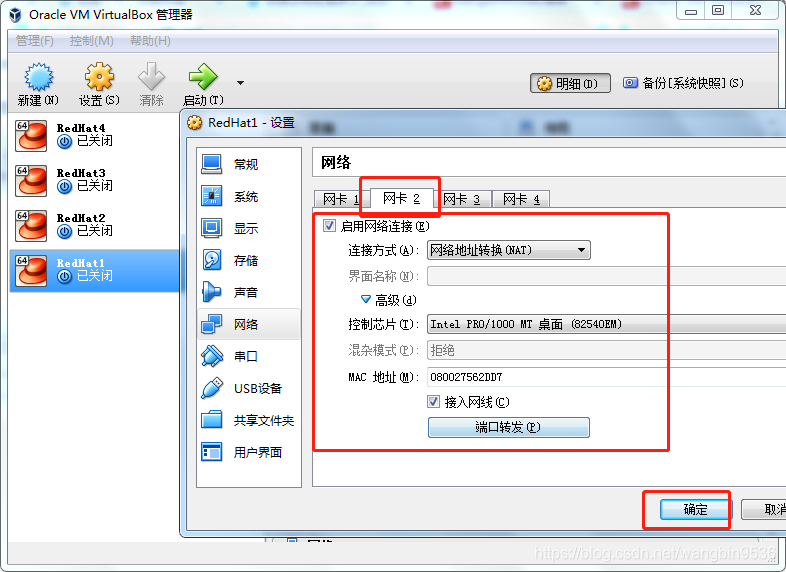The width and height of the screenshot is (786, 572).
Task: Switch to the 网卡 2 tab
Action: pyautogui.click(x=401, y=198)
